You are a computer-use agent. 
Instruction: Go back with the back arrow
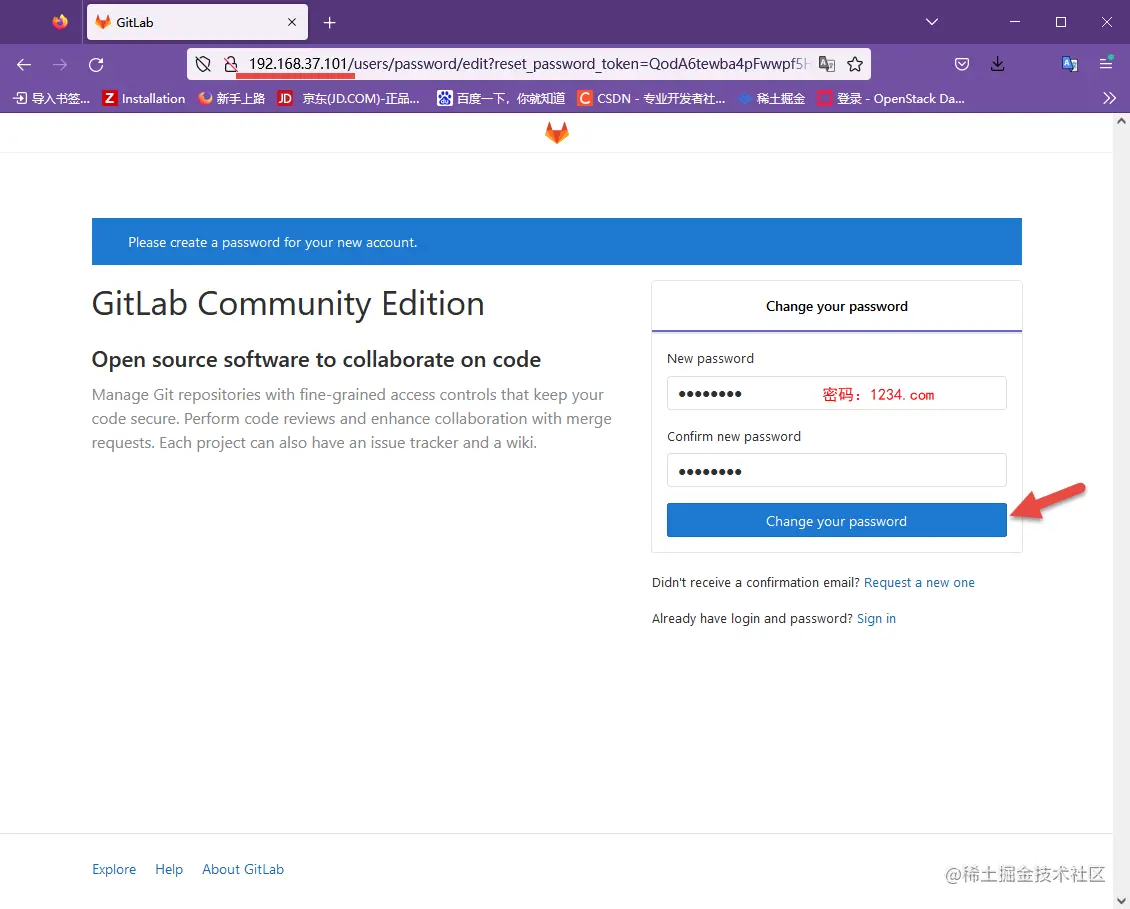tap(24, 65)
